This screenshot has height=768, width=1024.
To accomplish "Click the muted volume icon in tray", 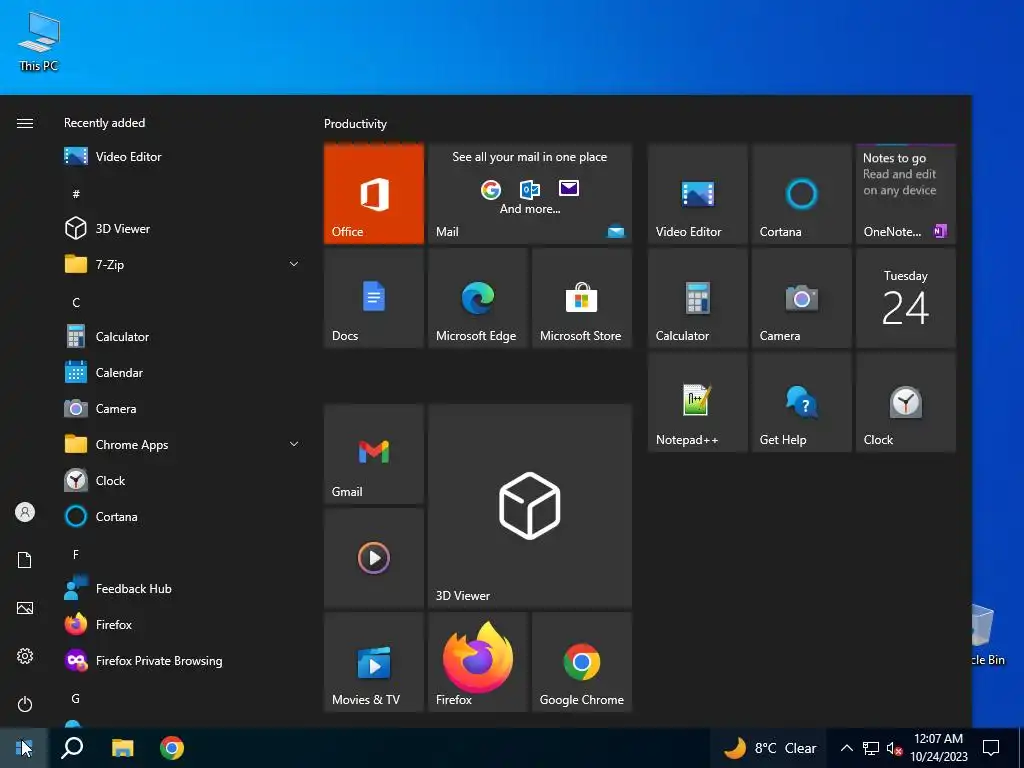I will tap(894, 748).
